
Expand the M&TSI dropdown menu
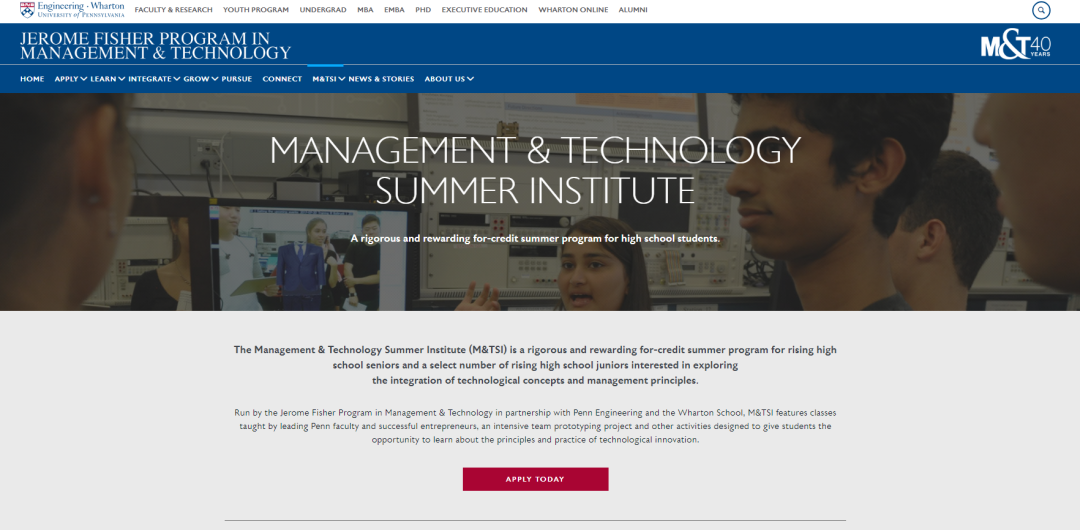click(329, 79)
